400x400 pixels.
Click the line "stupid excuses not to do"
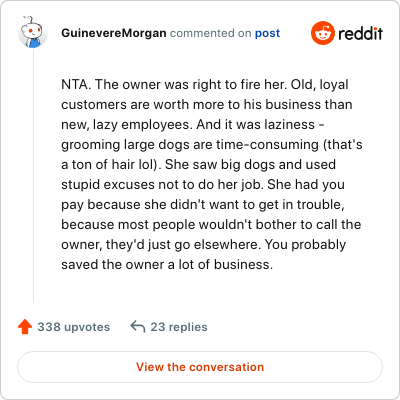203,185
